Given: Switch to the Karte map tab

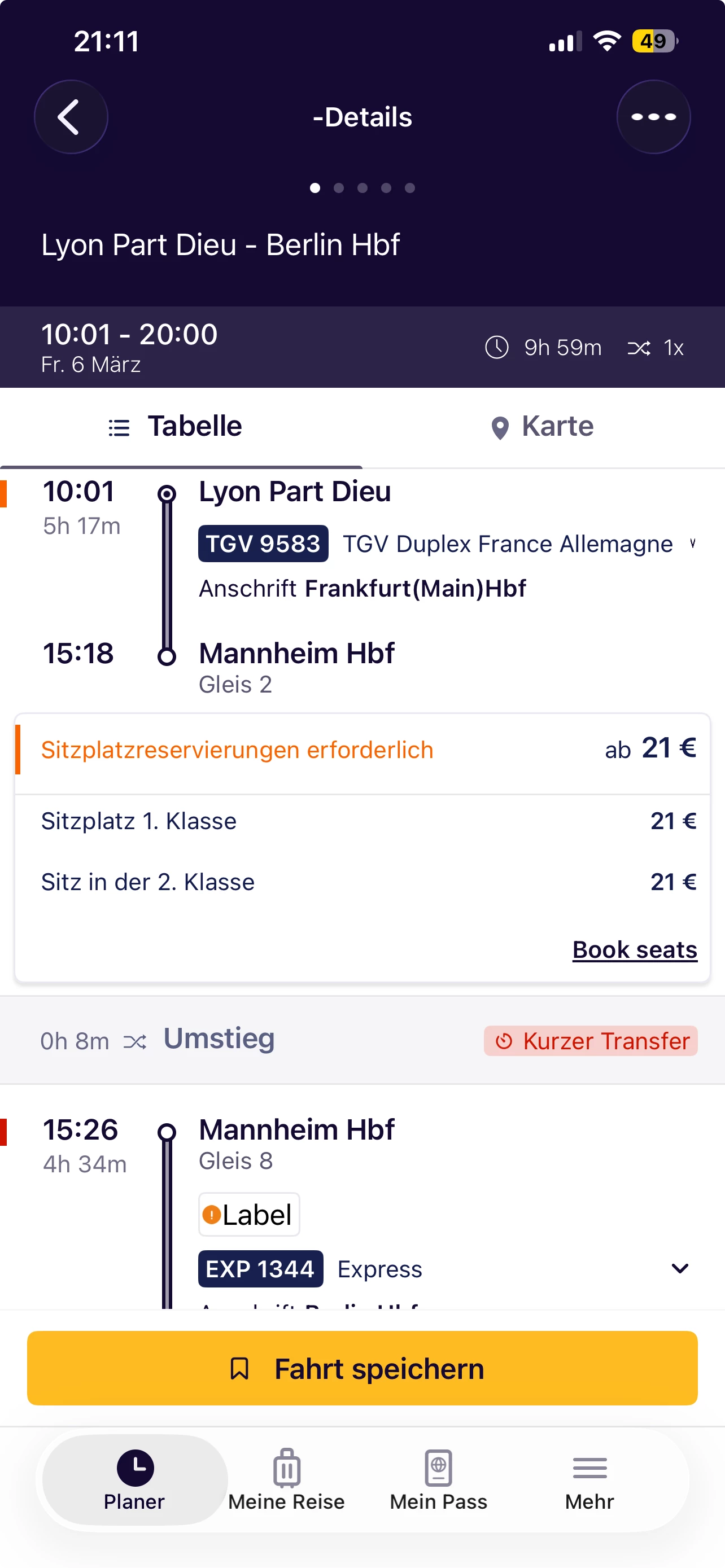Looking at the screenshot, I should coord(543,426).
